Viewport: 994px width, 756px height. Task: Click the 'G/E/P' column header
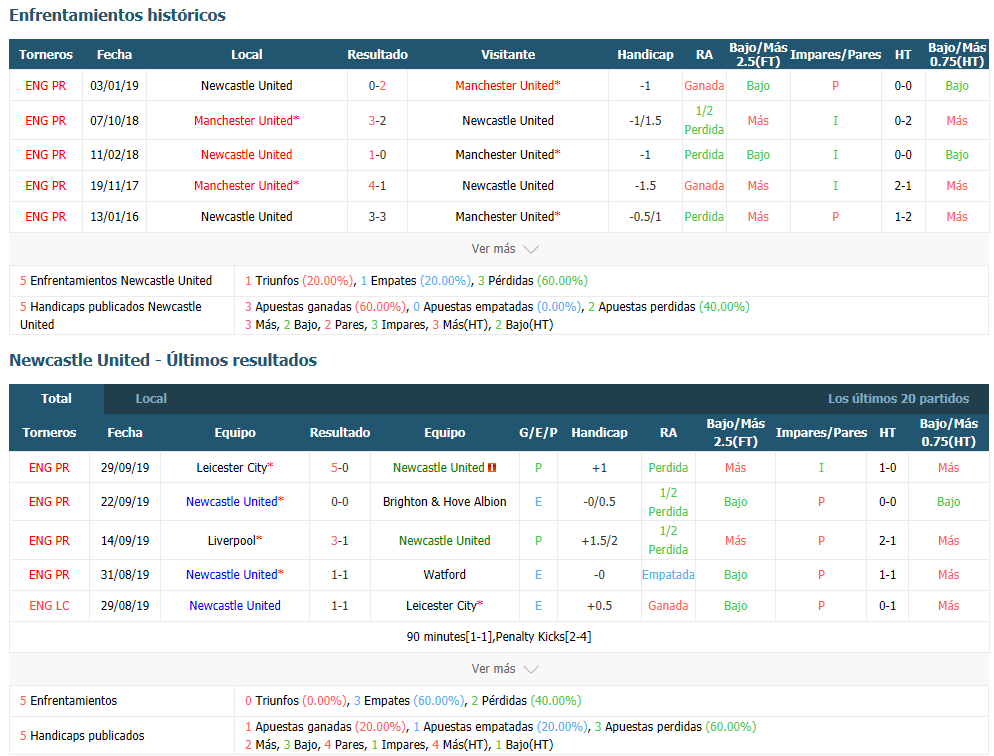click(538, 433)
